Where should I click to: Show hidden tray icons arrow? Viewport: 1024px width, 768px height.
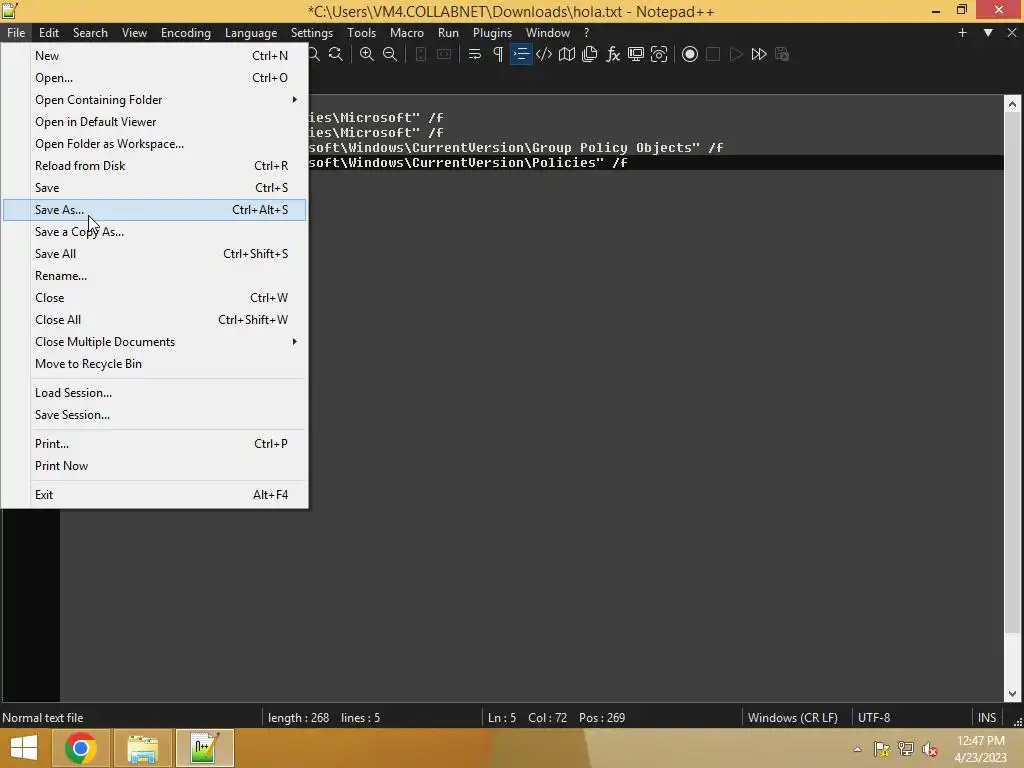tap(857, 749)
